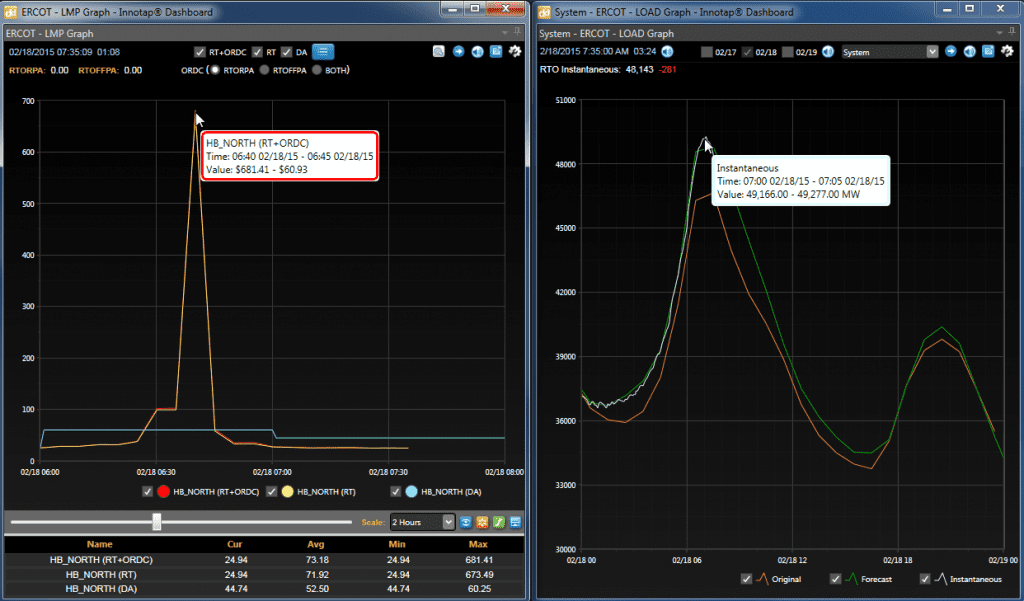Uncheck the Forecast series checkbox
This screenshot has width=1024, height=601.
click(x=835, y=579)
